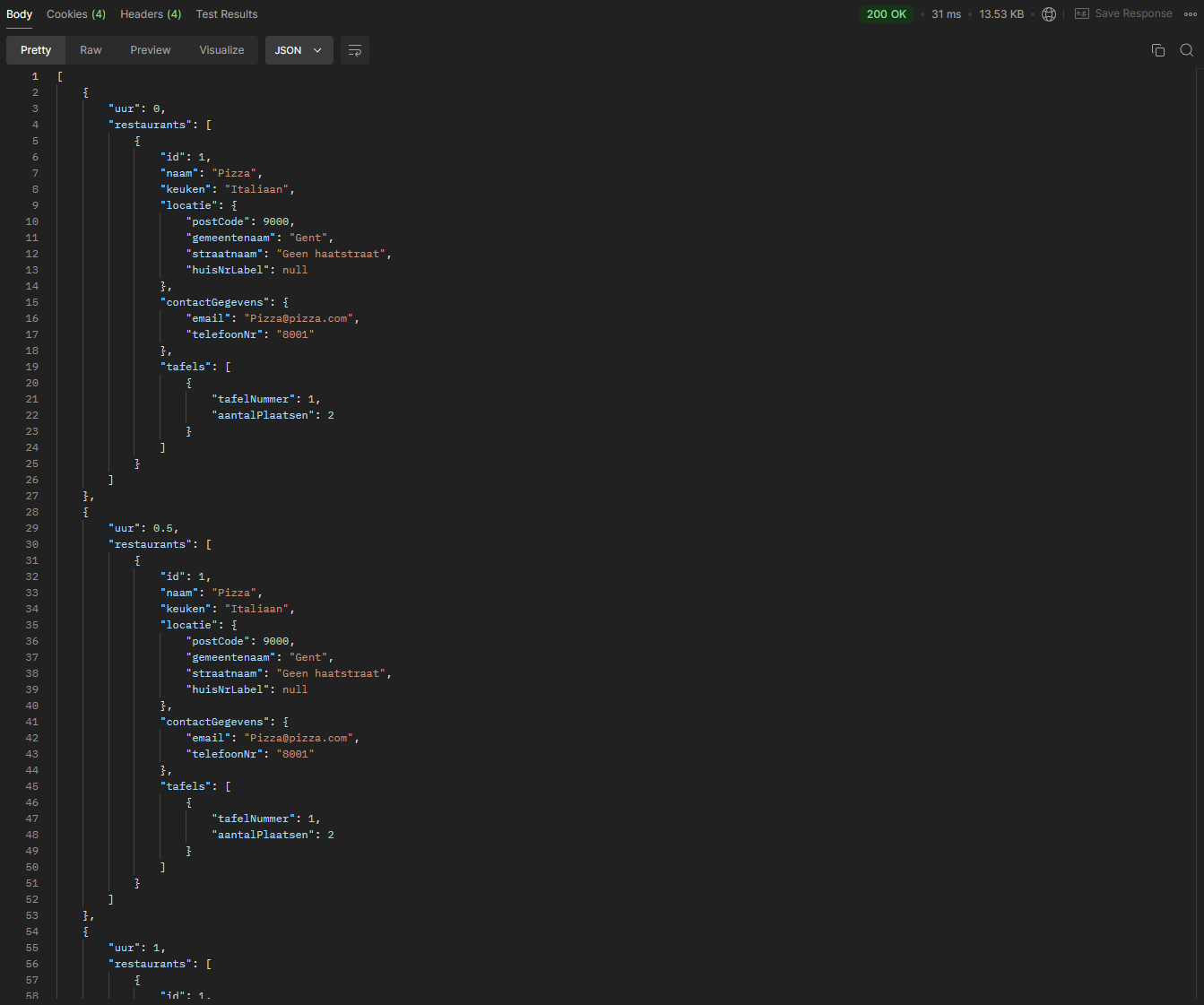The height and width of the screenshot is (1005, 1204).
Task: Click line number 28 in the gutter
Action: 32,512
